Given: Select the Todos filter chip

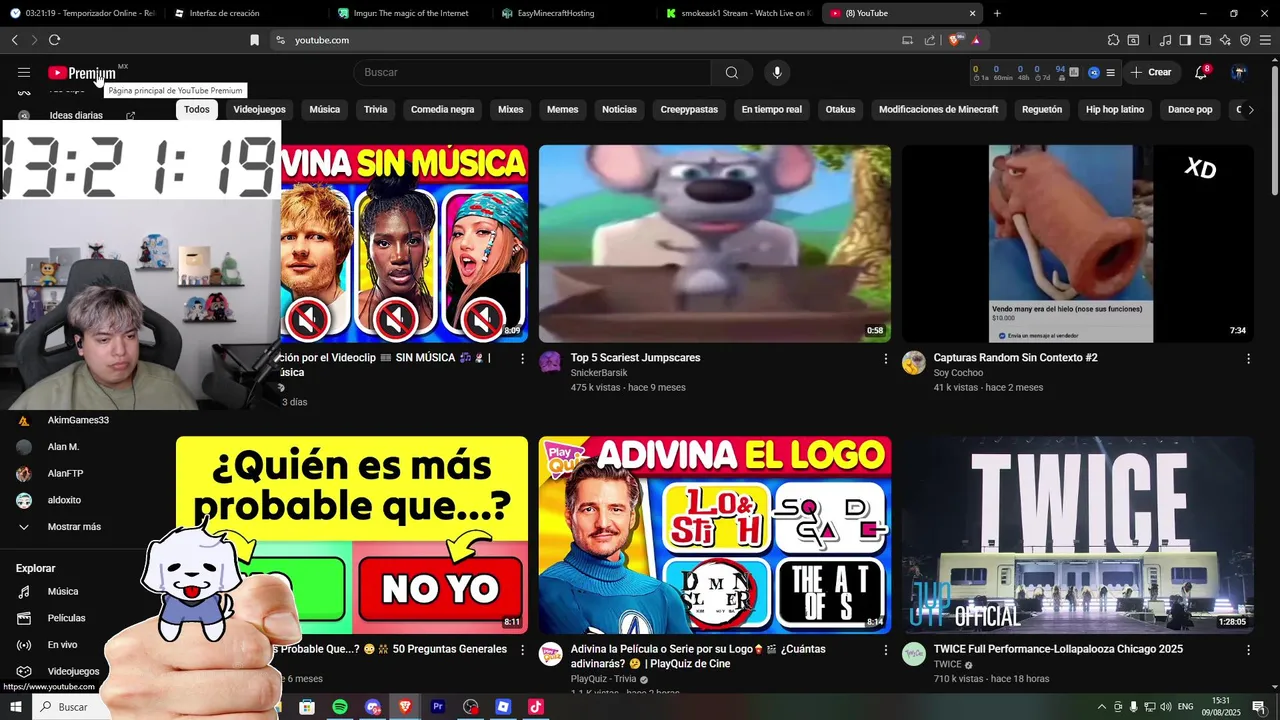Looking at the screenshot, I should [197, 110].
